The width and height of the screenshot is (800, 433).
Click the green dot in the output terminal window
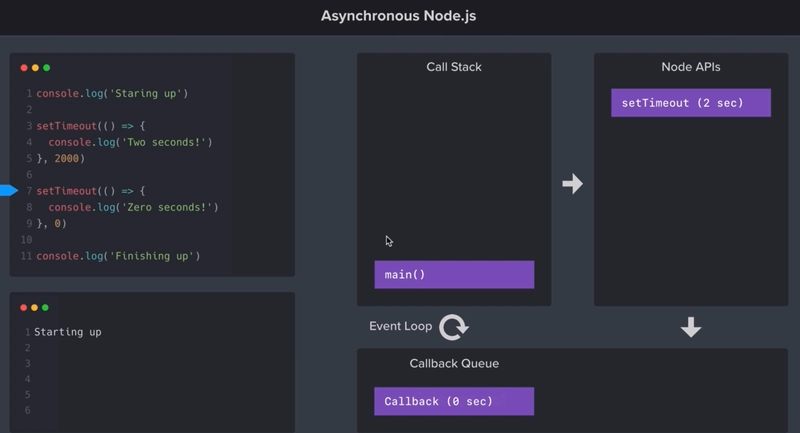click(x=45, y=308)
